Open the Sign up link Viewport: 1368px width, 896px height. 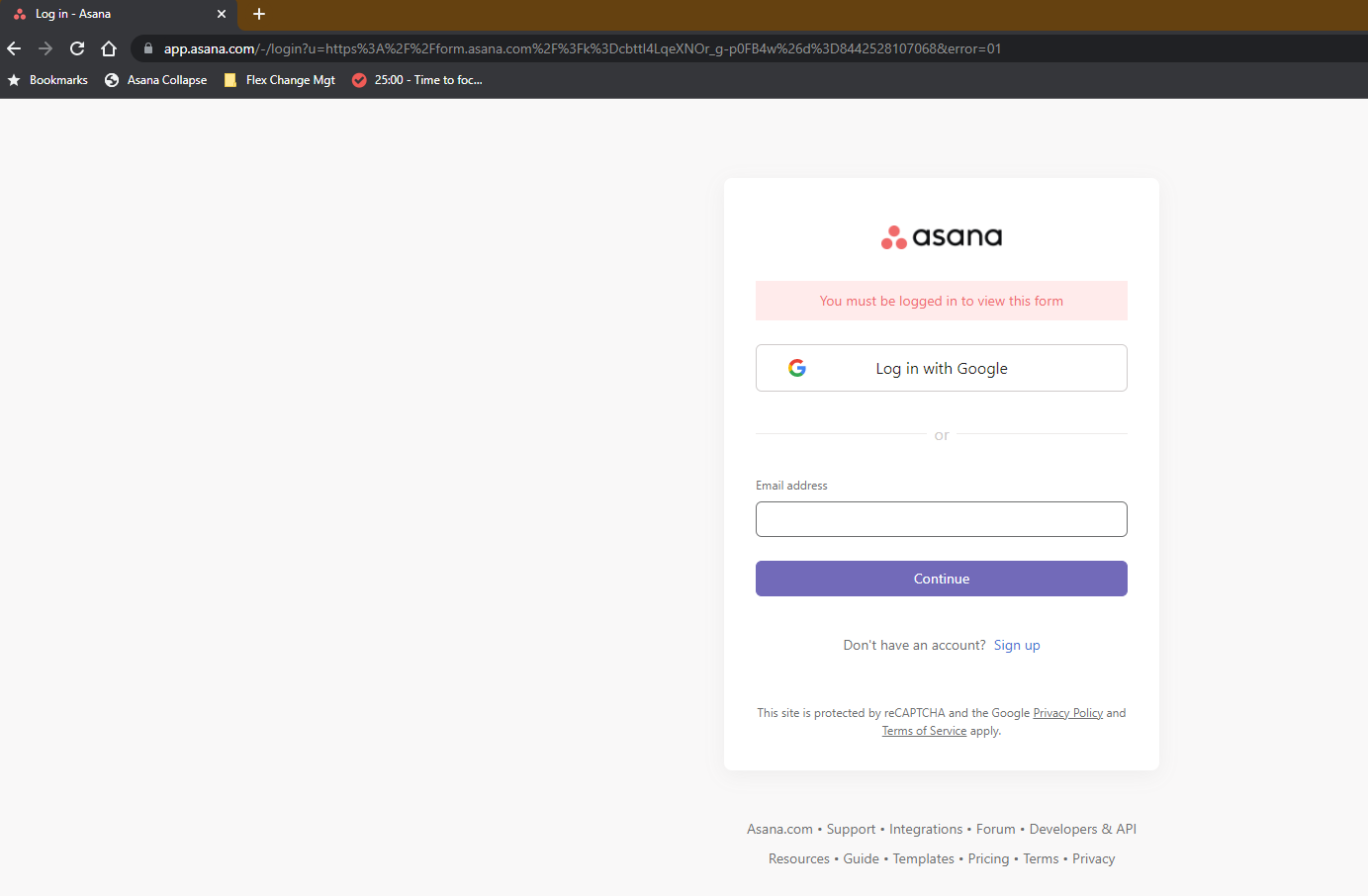point(1017,645)
